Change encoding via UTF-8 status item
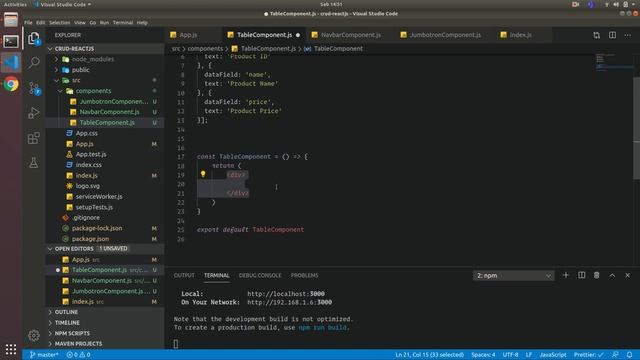Screen dimensions: 640x360 pyautogui.click(x=510, y=355)
